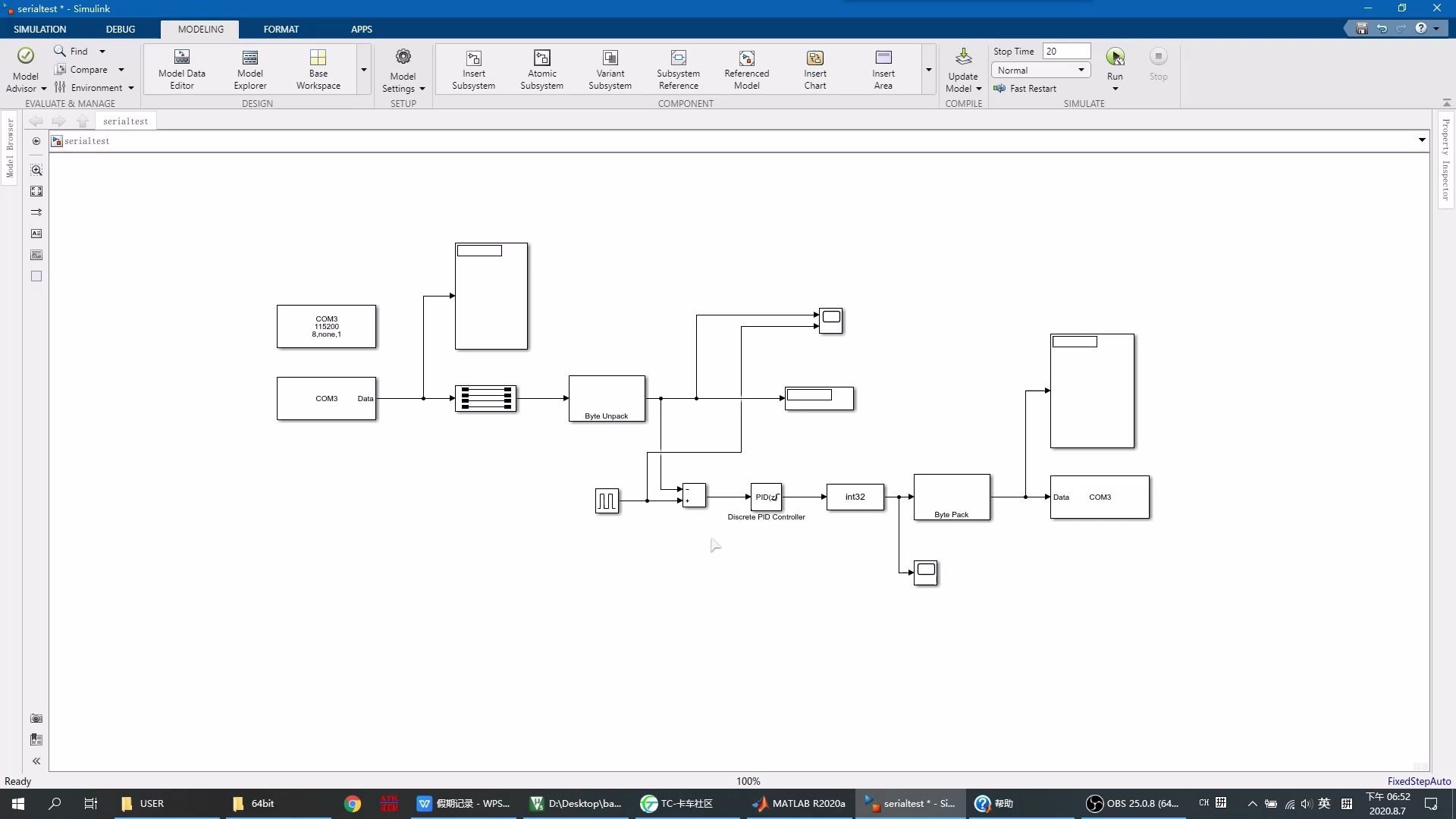Open the Model Data Editor

tap(181, 68)
